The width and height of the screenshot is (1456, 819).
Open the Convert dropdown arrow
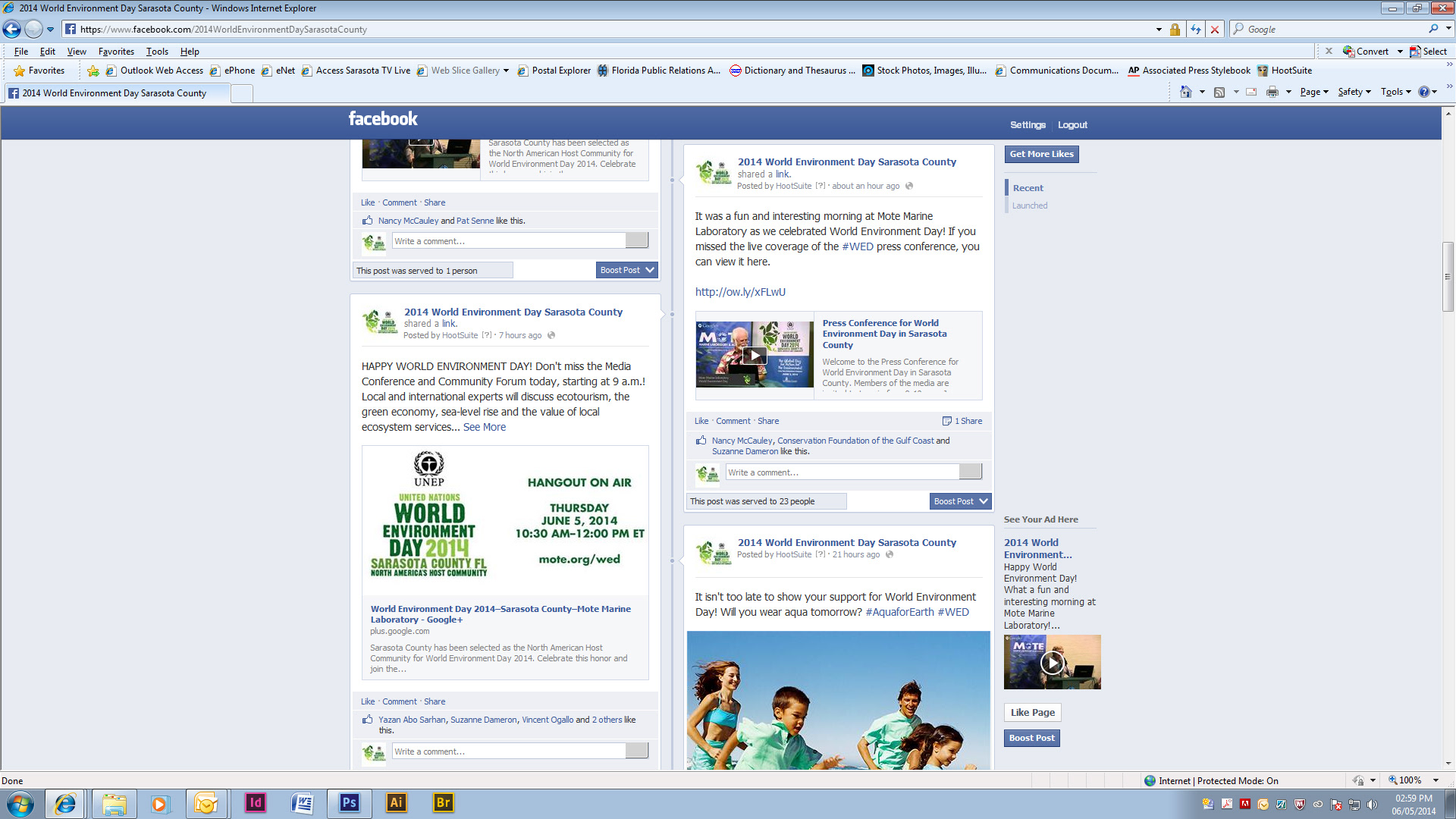click(x=1400, y=52)
